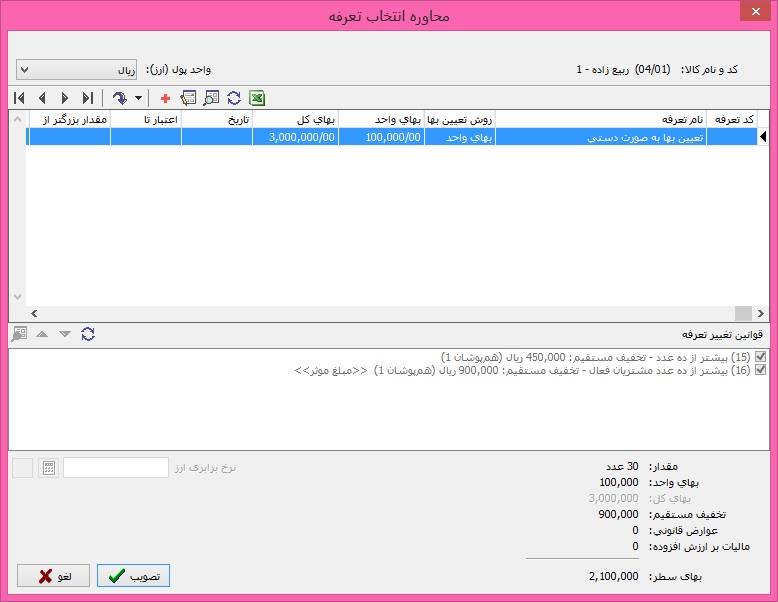Uncheck rule (15) direct discount 450,000
Screen dimensions: 778x602
pyautogui.click(x=761, y=357)
